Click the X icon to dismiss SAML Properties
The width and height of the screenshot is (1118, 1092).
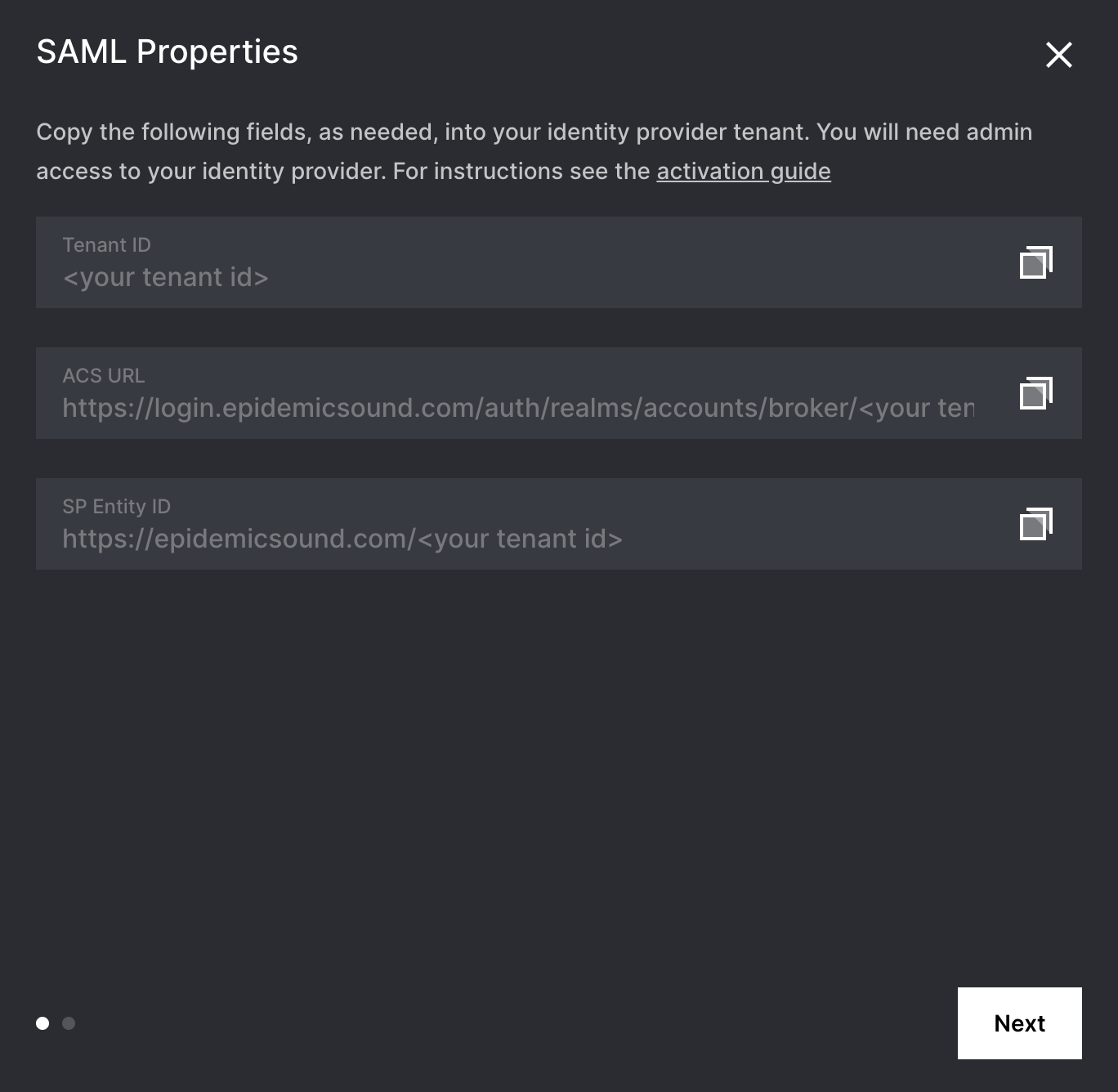click(x=1059, y=55)
